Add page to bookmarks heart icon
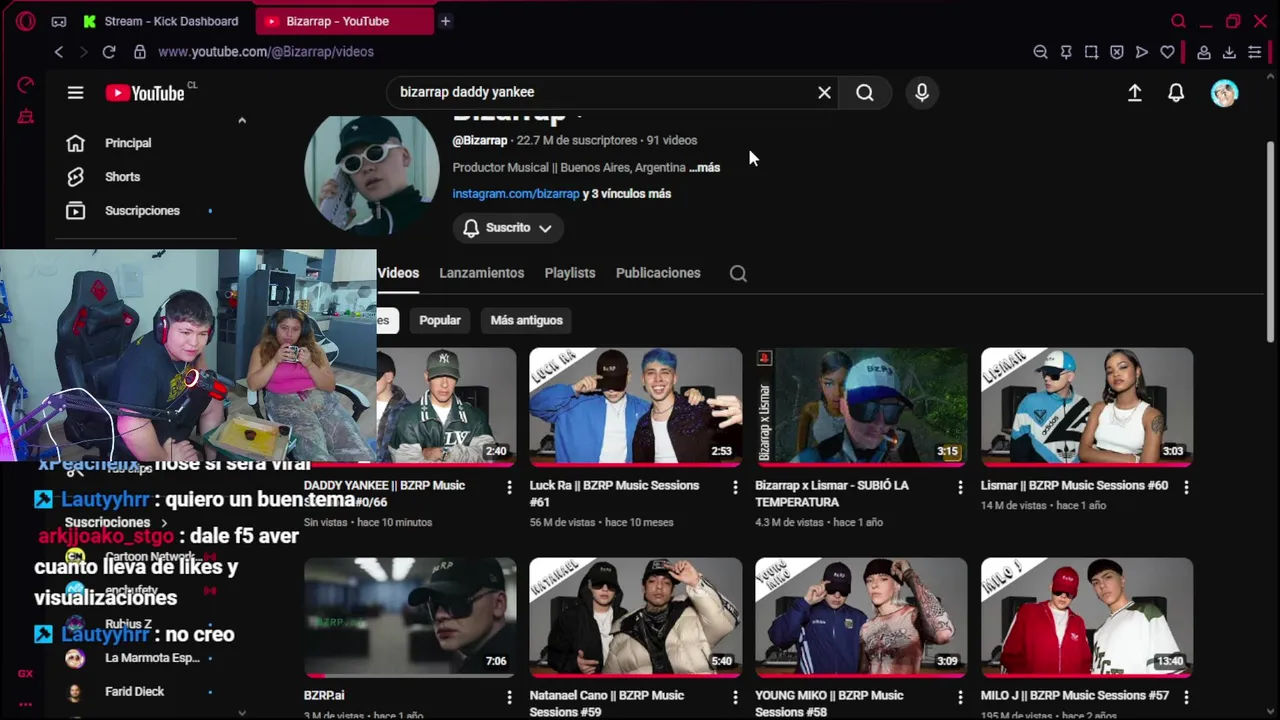The width and height of the screenshot is (1280, 720). (1167, 52)
